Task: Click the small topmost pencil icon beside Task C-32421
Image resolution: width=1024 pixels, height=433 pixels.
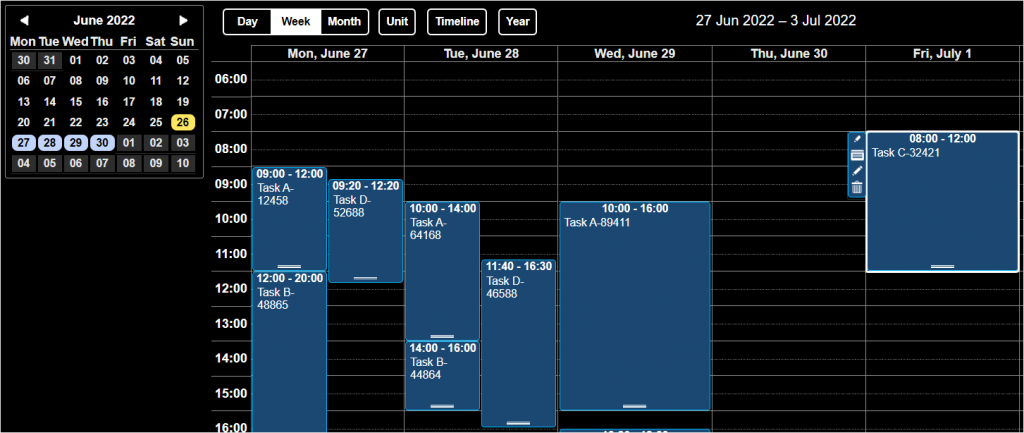Action: tap(857, 138)
